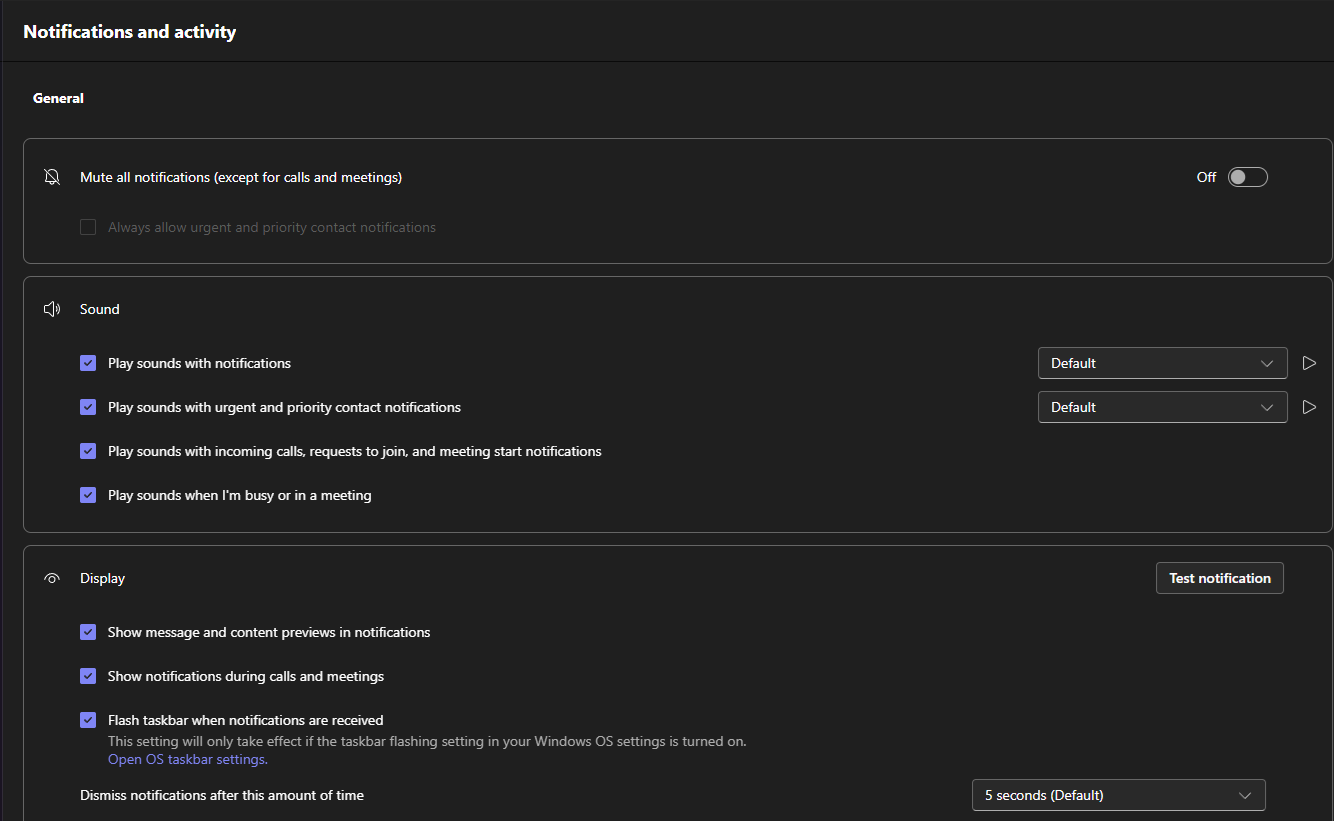This screenshot has height=821, width=1334.
Task: Uncheck Play sounds with notifications
Action: 88,363
